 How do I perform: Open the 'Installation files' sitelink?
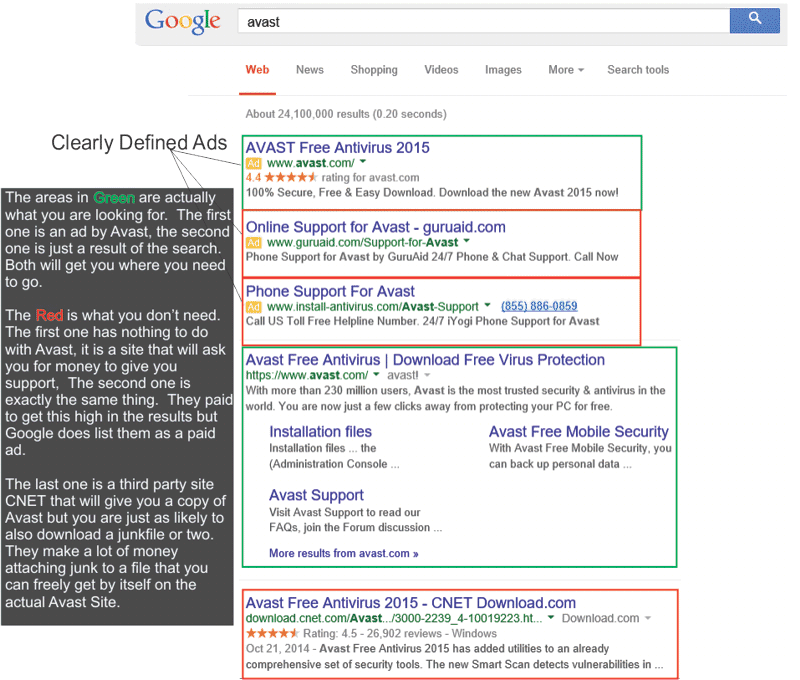(x=320, y=432)
